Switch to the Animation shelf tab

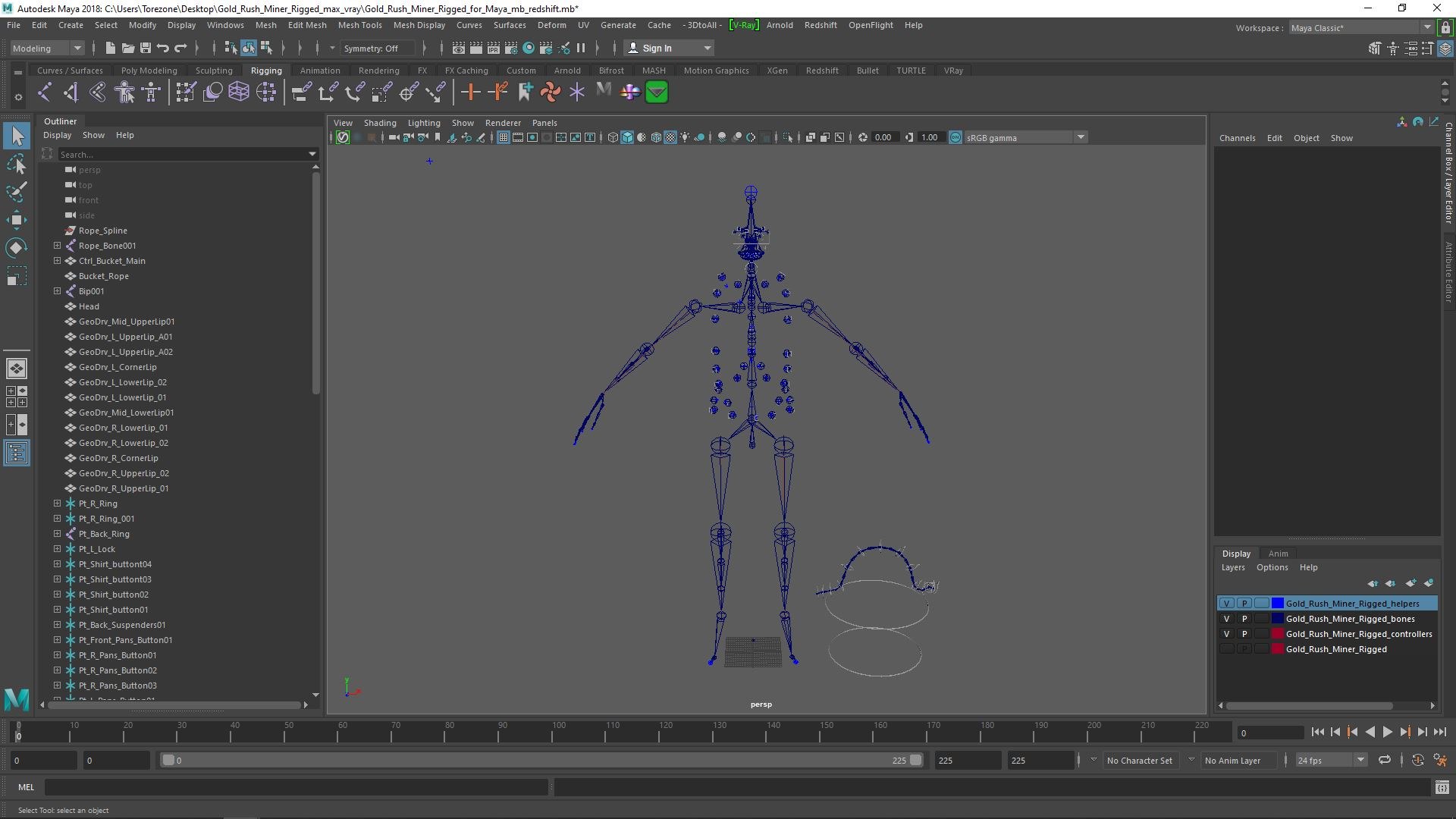coord(320,71)
